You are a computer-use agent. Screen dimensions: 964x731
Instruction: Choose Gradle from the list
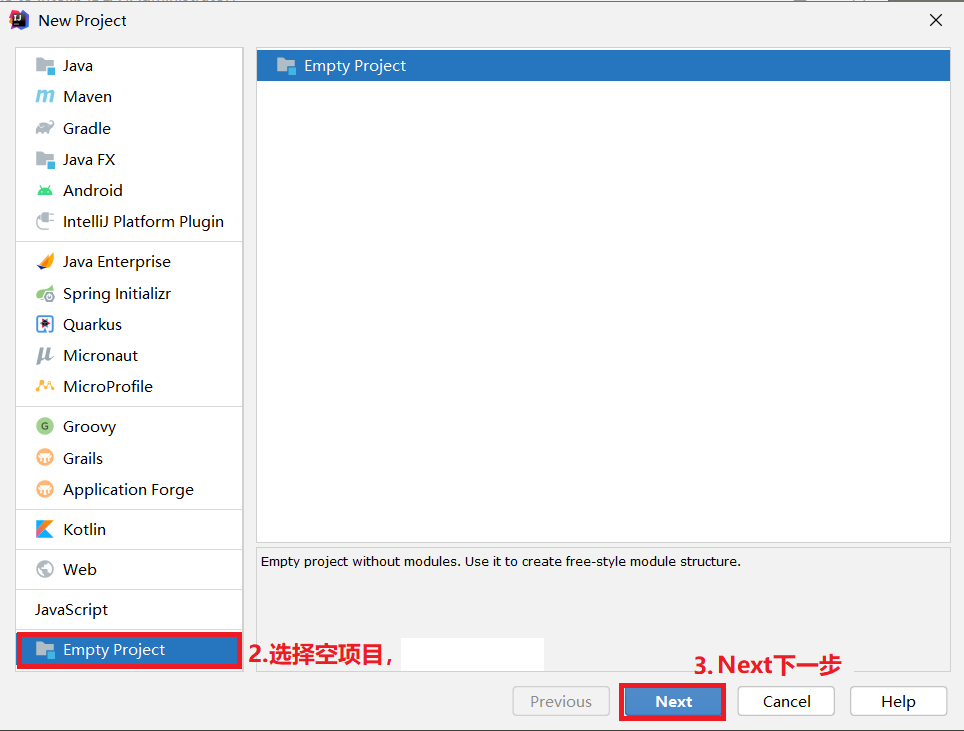pyautogui.click(x=129, y=128)
